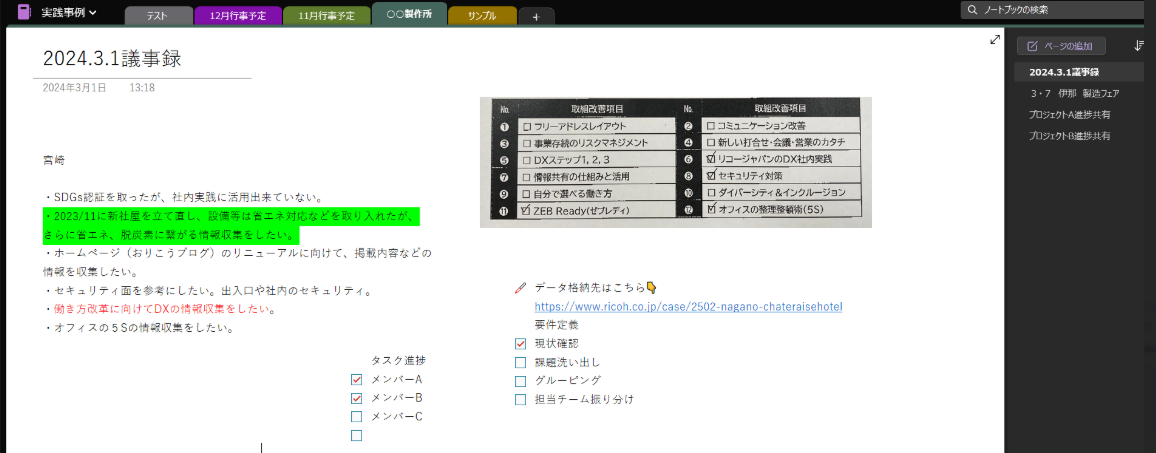Click the notebook search magnifier icon
The image size is (1156, 453).
(x=972, y=10)
